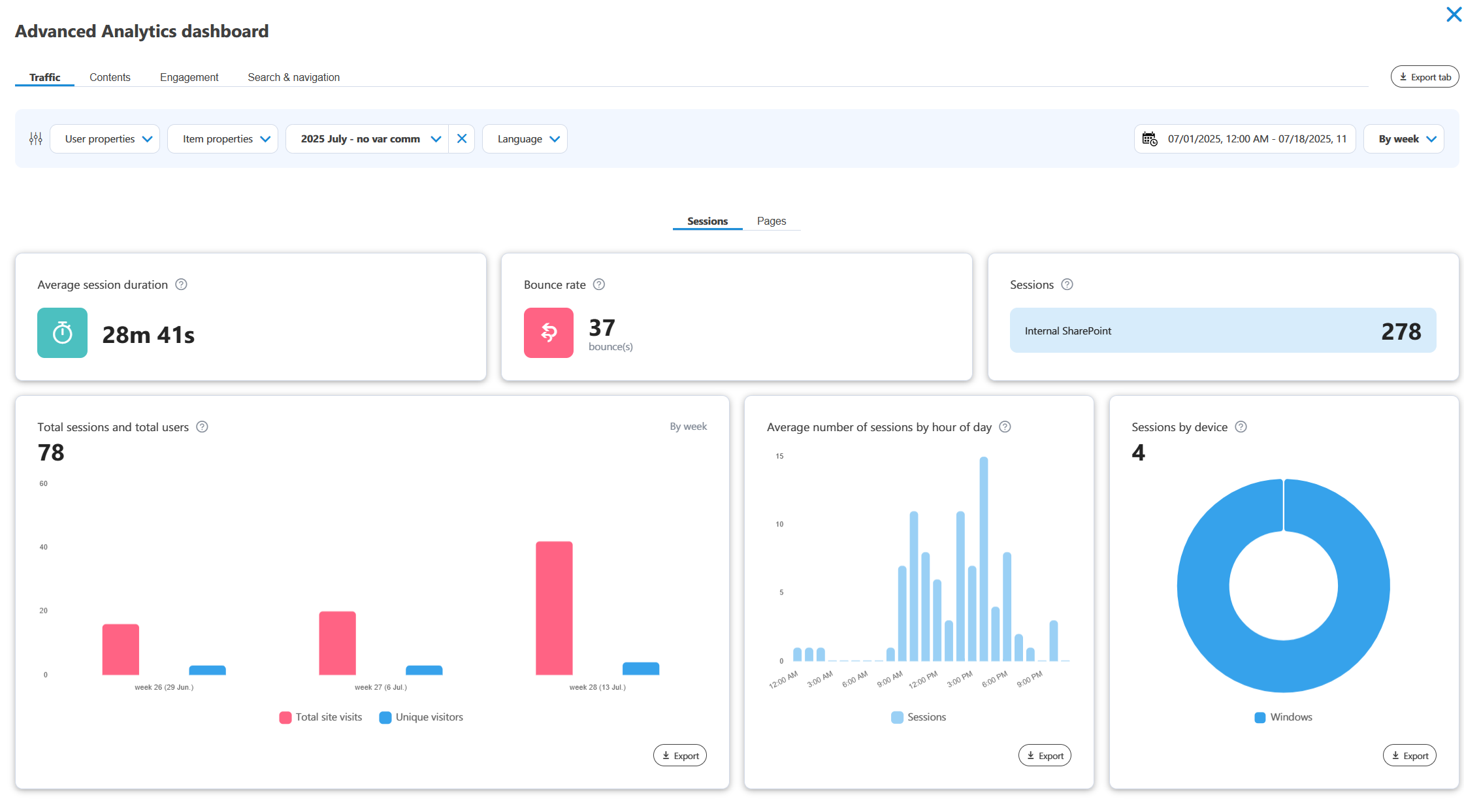
Task: Export the Sessions by device chart
Action: pos(1409,755)
